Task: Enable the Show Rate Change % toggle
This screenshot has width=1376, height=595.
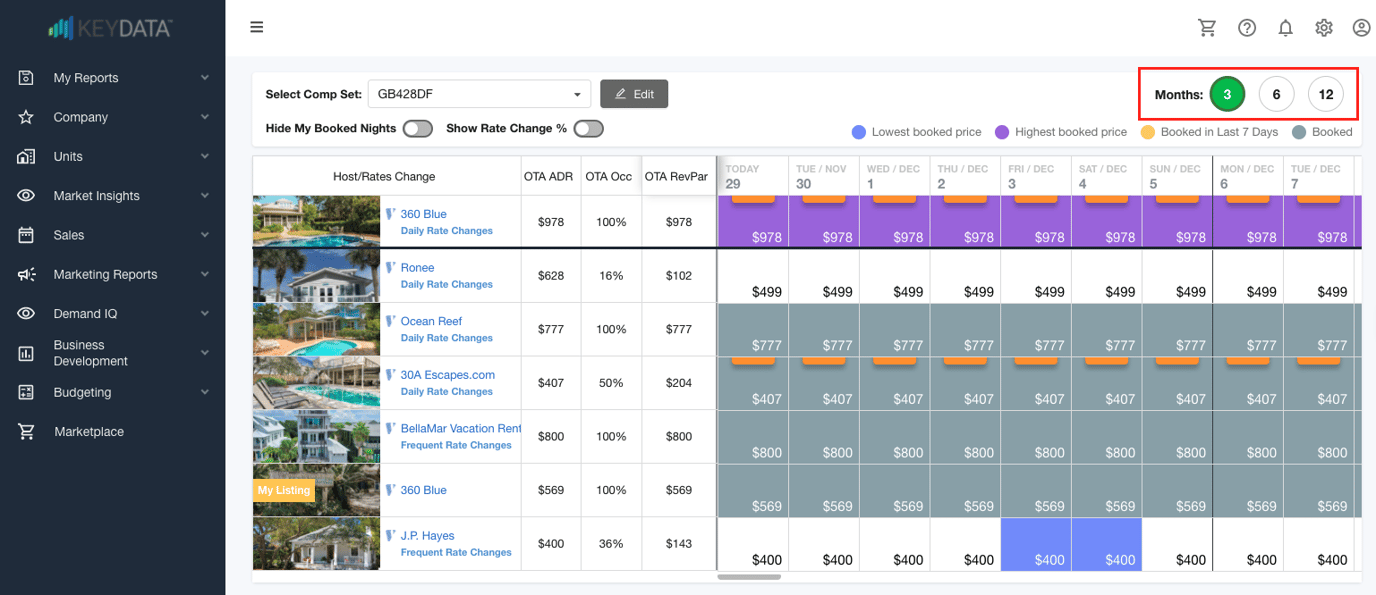Action: click(x=588, y=129)
